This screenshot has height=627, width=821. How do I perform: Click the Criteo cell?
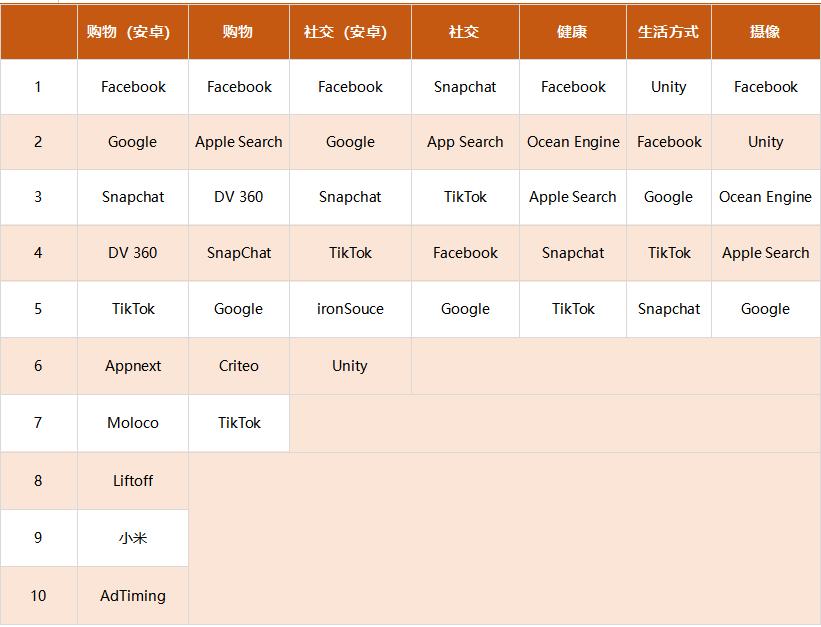239,366
